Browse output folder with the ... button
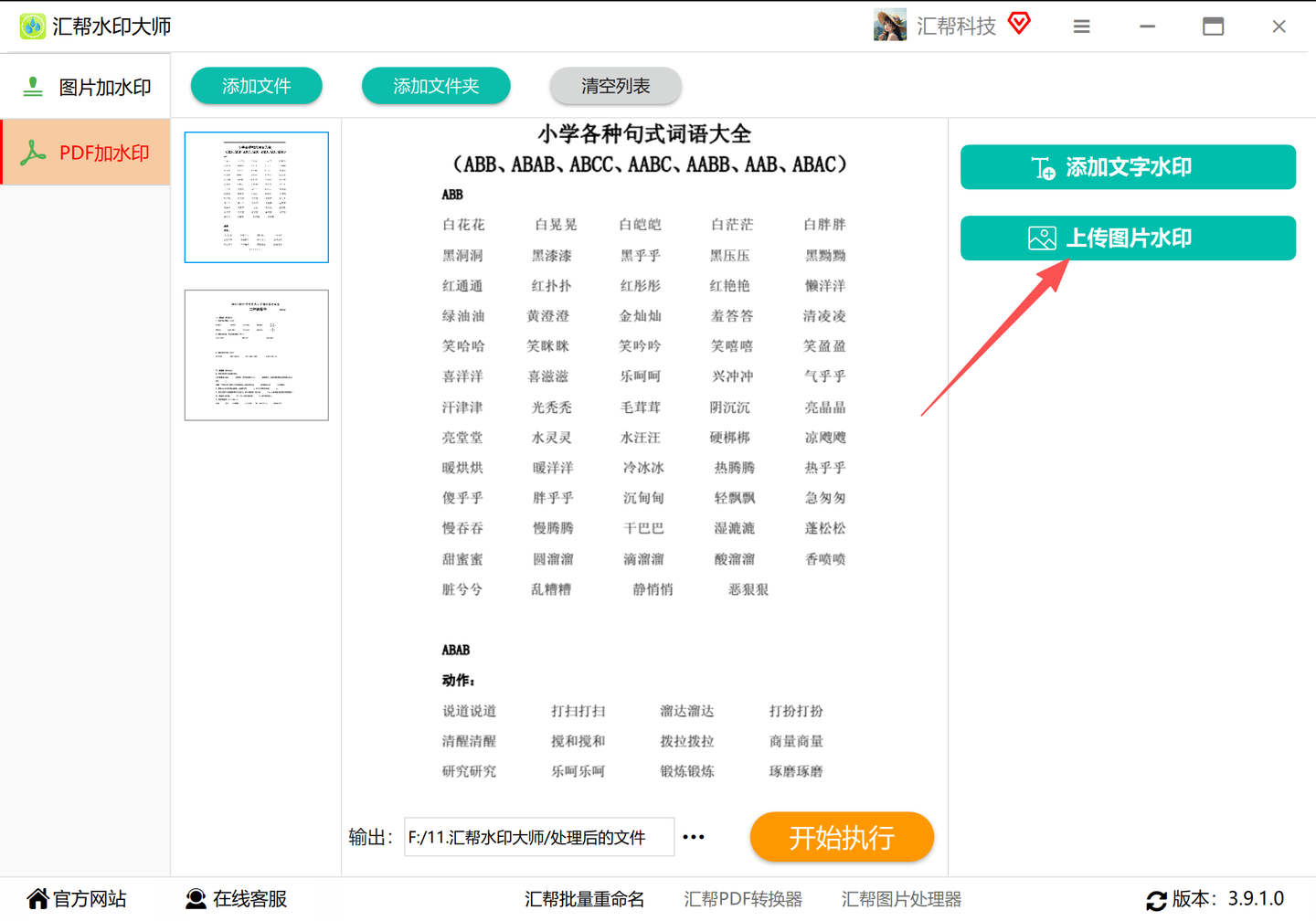 pos(694,837)
